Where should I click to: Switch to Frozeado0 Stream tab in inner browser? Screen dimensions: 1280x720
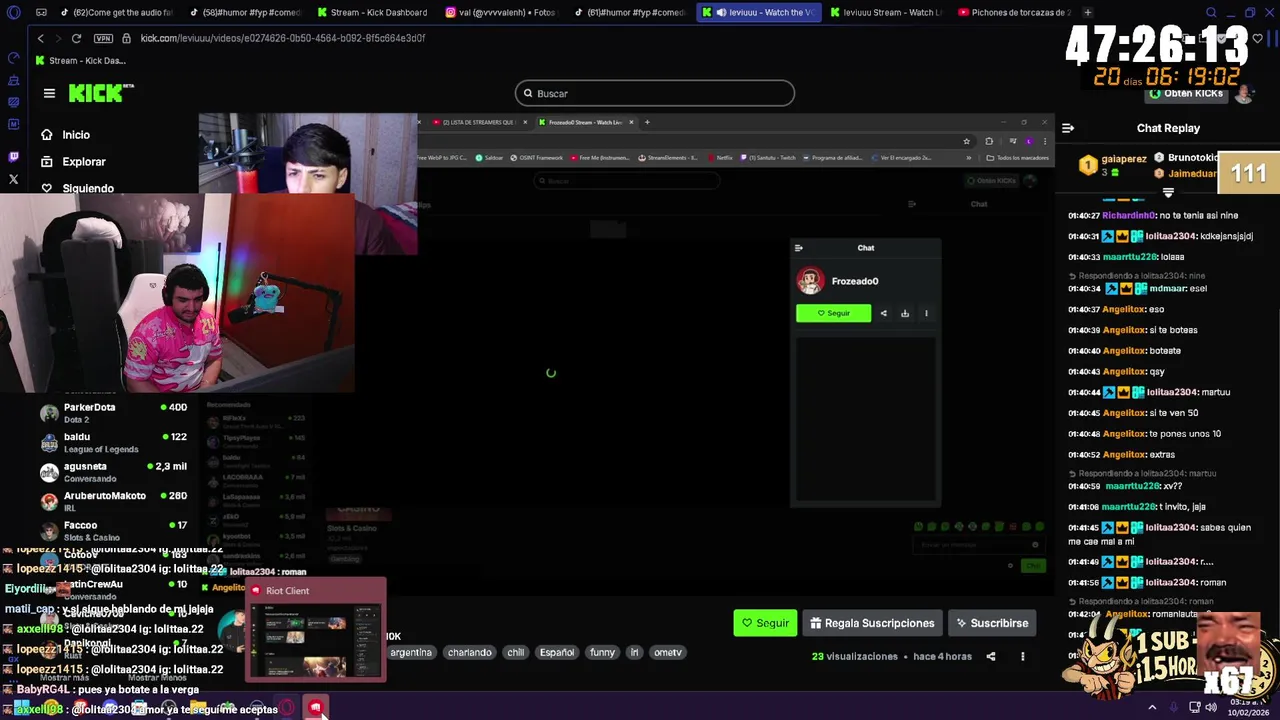click(584, 122)
